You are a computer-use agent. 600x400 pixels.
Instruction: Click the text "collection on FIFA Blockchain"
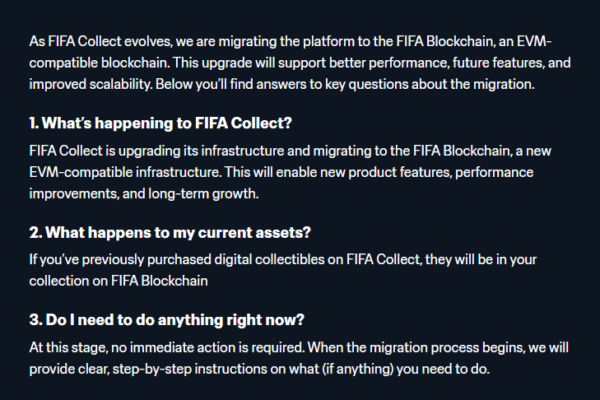click(119, 281)
